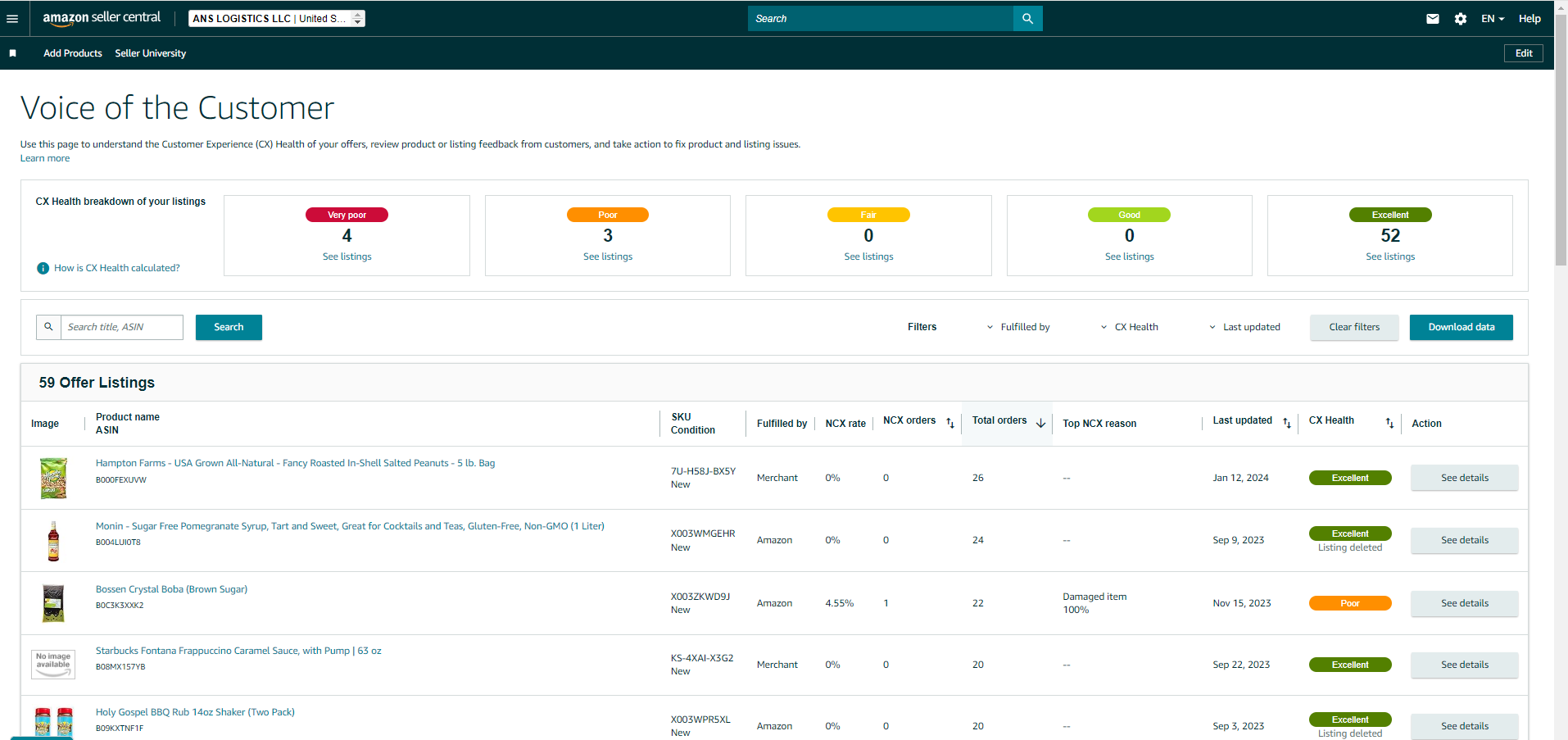Click 'Damaged item 100%' NCX reason
This screenshot has width=1568, height=740.
point(1094,603)
